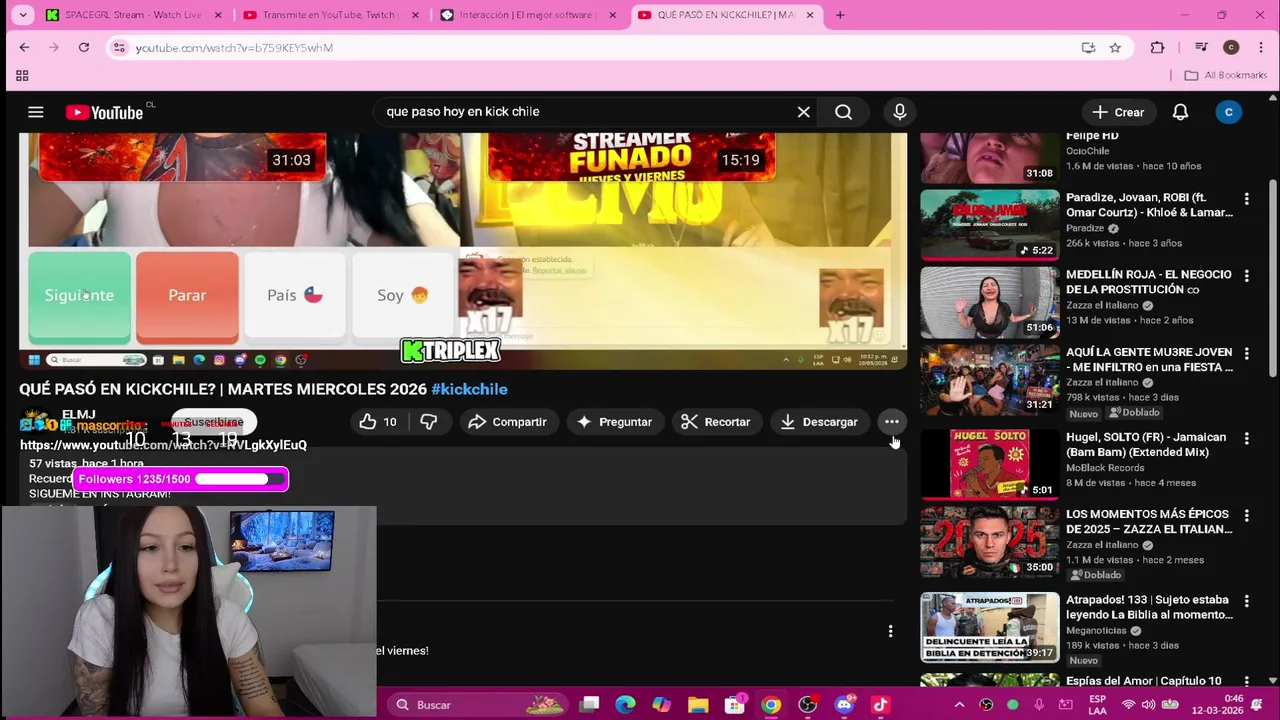Open Microsoft Edge from taskbar

click(625, 705)
